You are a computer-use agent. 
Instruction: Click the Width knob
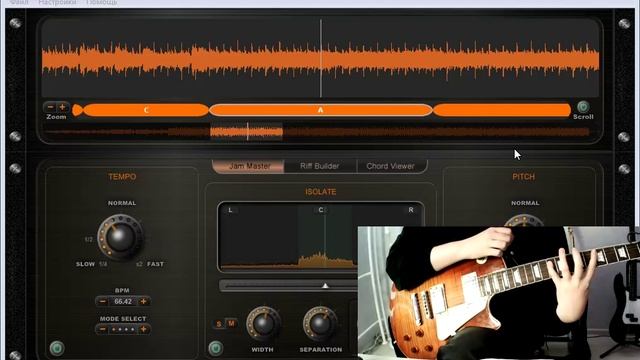click(263, 324)
